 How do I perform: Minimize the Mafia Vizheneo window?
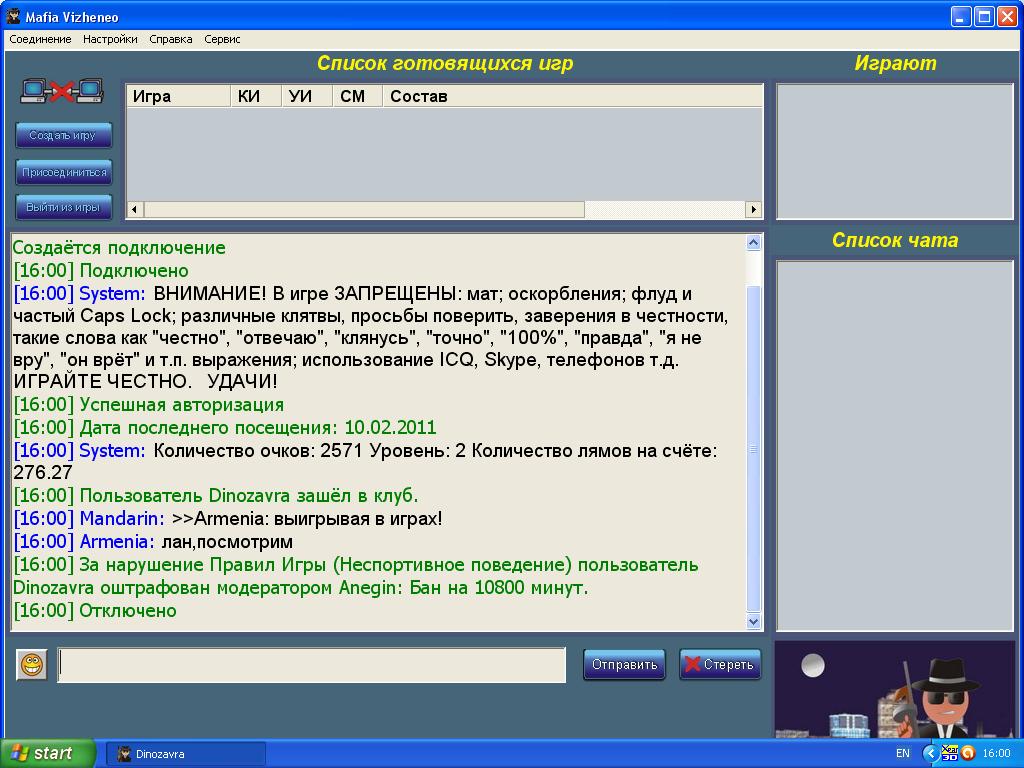pos(960,16)
